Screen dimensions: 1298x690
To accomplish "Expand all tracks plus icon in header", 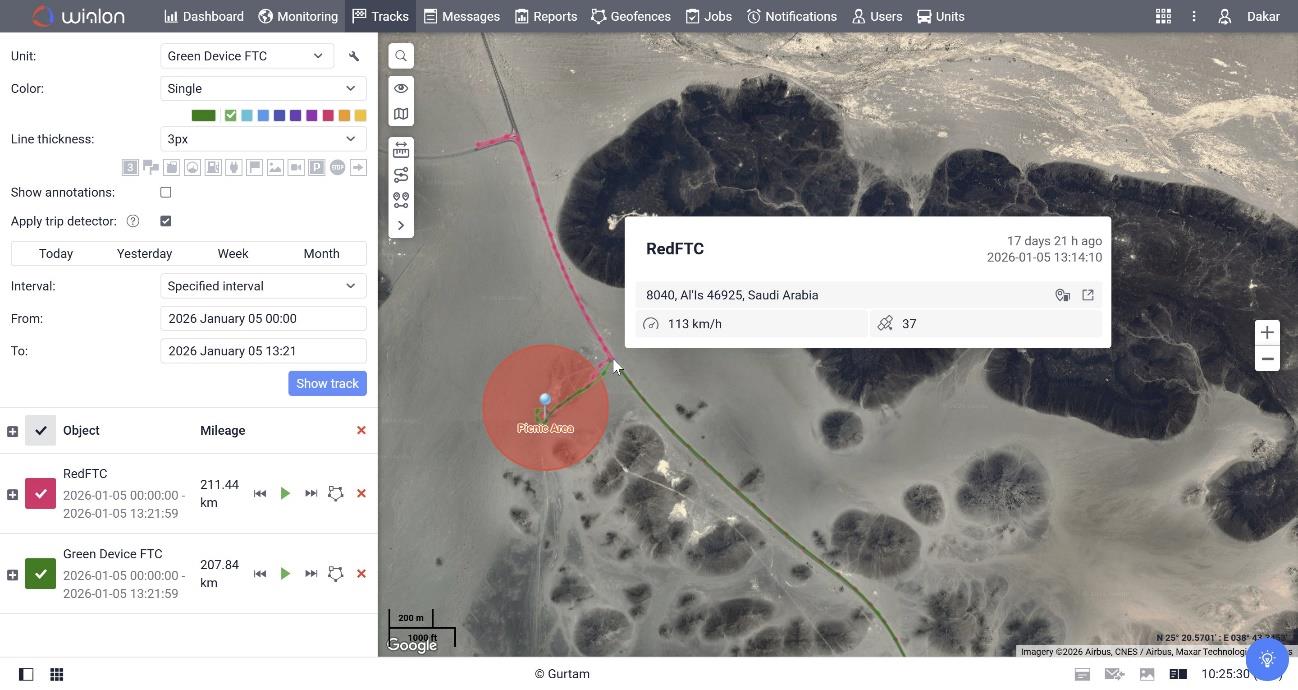I will point(12,431).
